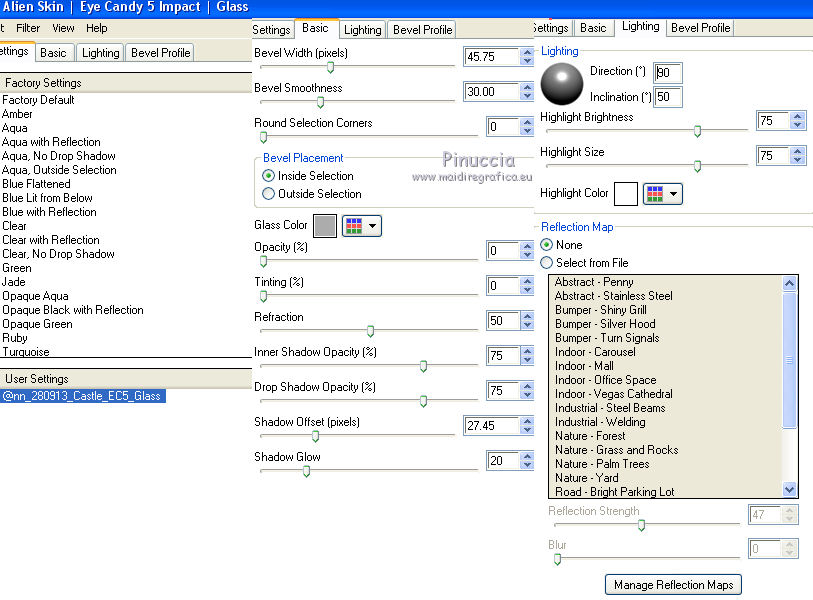813x600 pixels.
Task: Adjust the Tinting stepper arrows
Action: [527, 285]
